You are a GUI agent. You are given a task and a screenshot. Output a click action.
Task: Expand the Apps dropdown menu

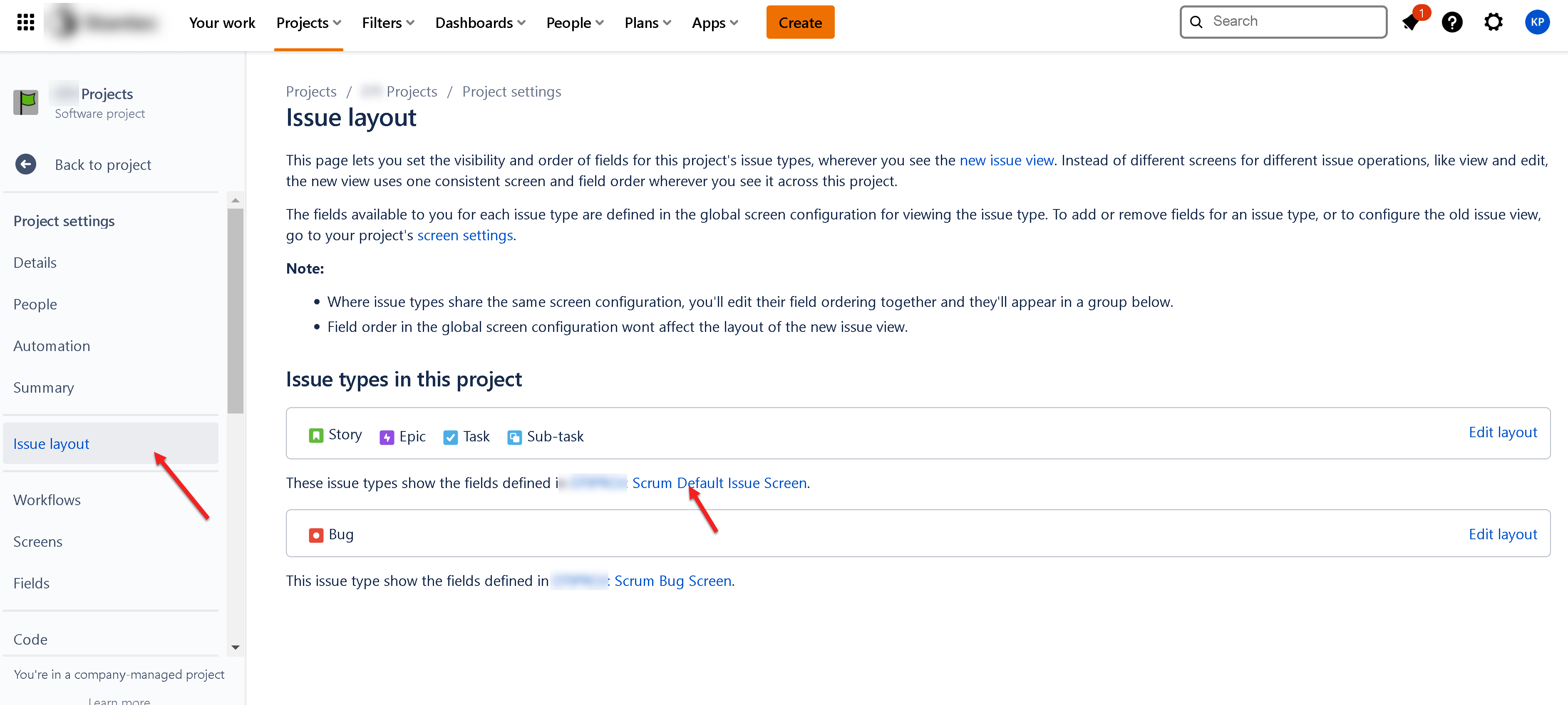(x=715, y=22)
